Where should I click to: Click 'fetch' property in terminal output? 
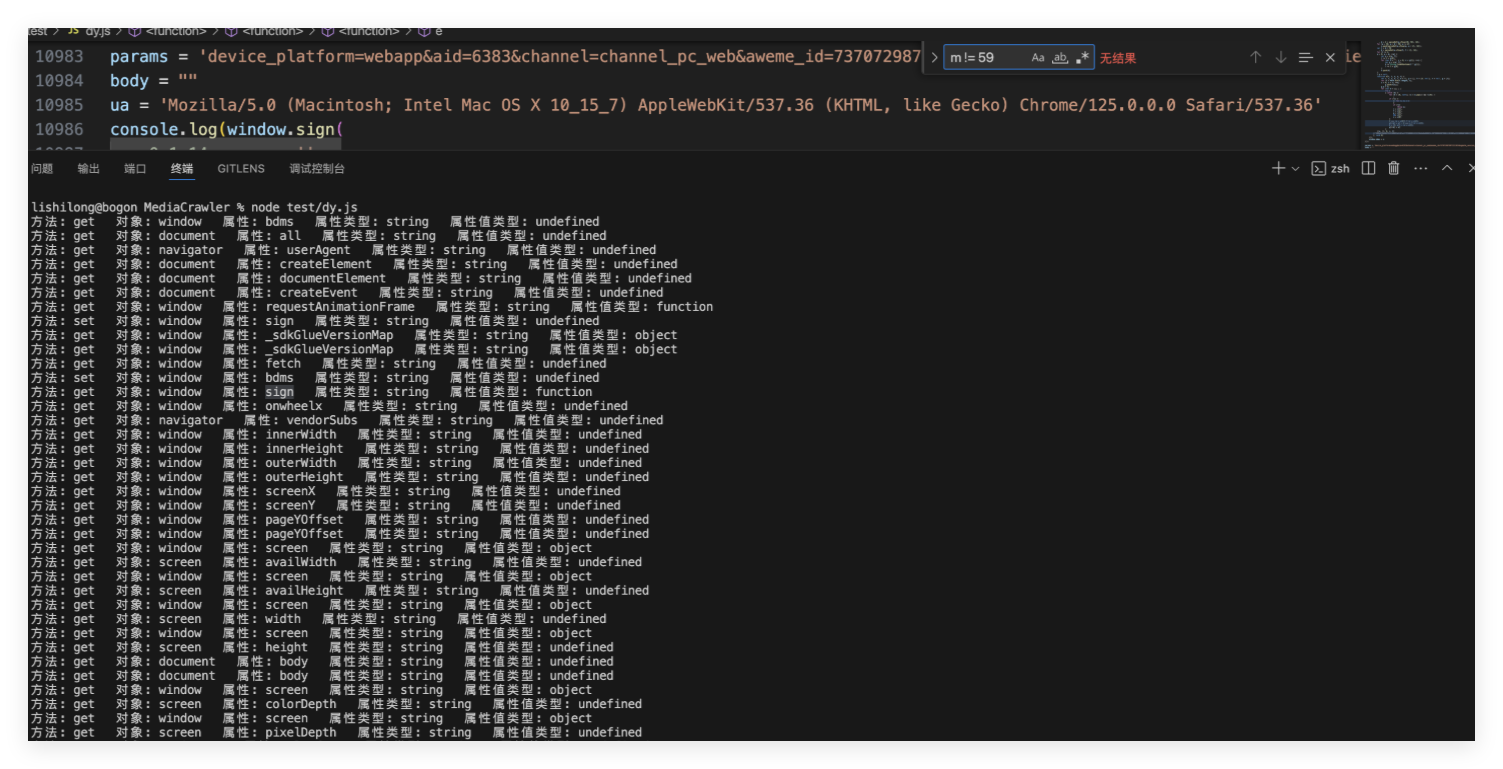click(x=283, y=364)
